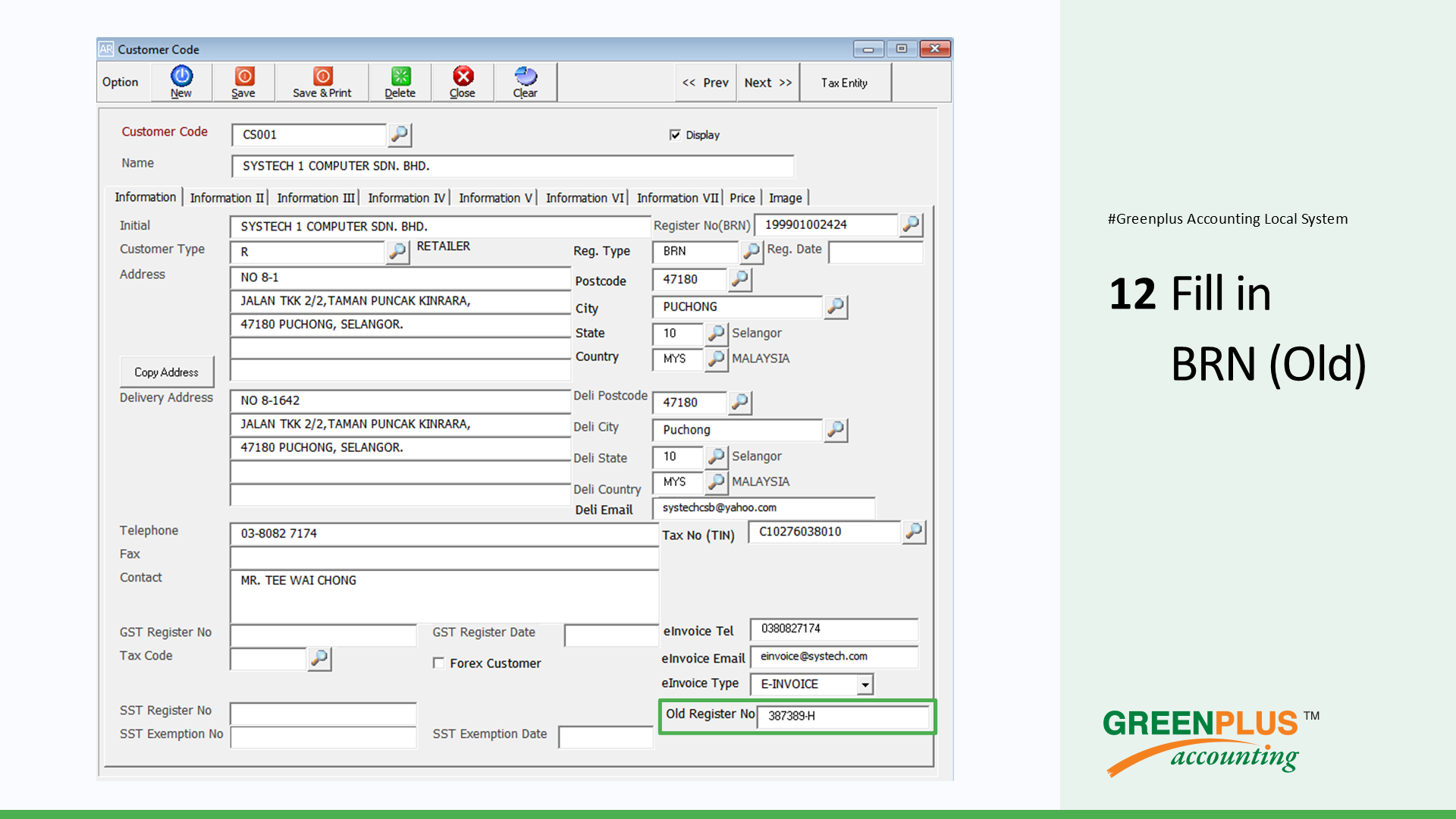Click the Contact field
The height and width of the screenshot is (819, 1456).
tap(444, 596)
